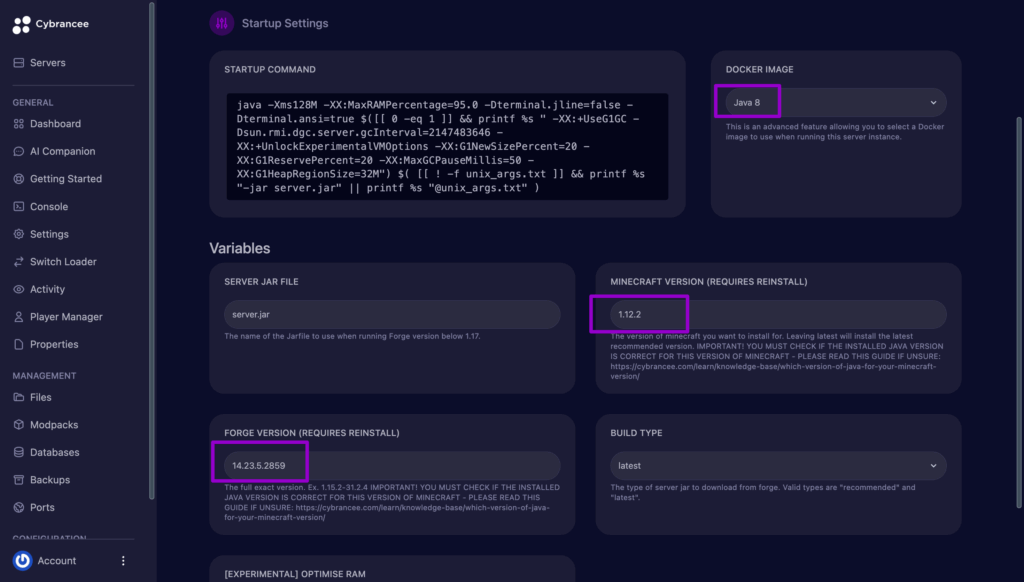Click the Jarfile name helper text

[352, 336]
